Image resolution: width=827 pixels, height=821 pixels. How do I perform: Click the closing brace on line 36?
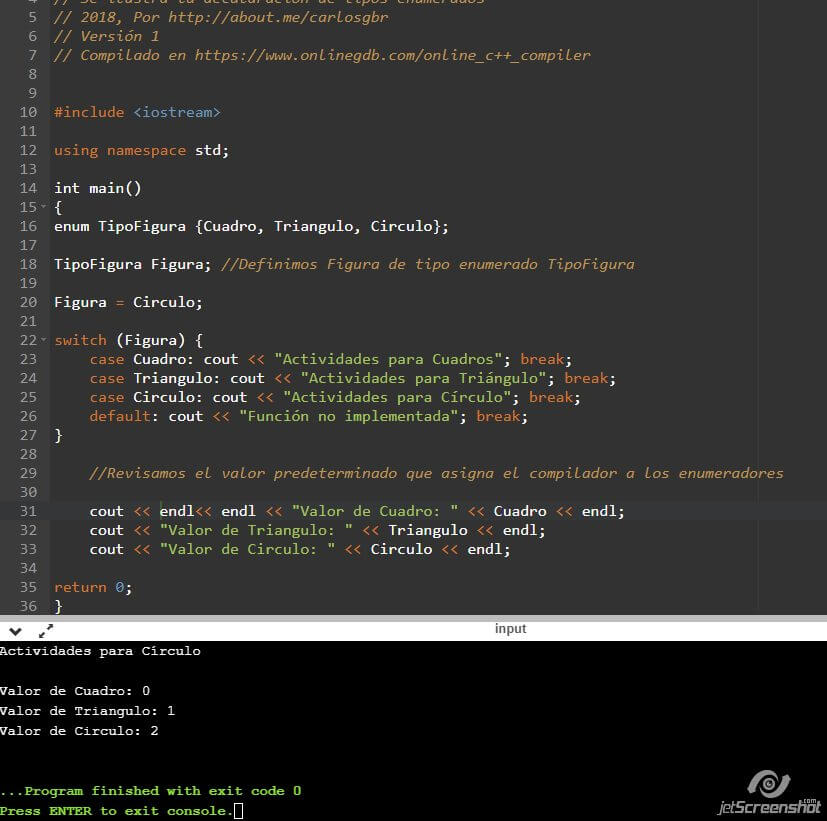coord(58,606)
